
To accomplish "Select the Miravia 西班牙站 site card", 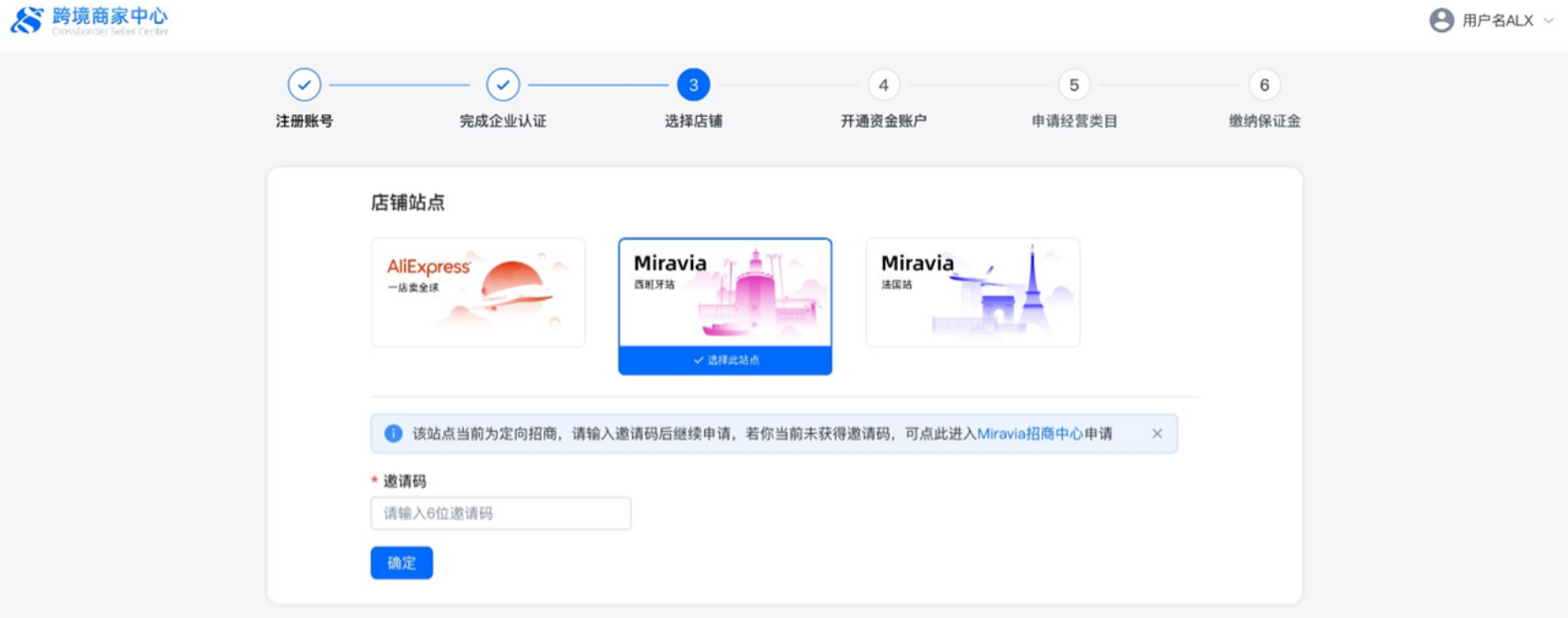I will pos(724,292).
